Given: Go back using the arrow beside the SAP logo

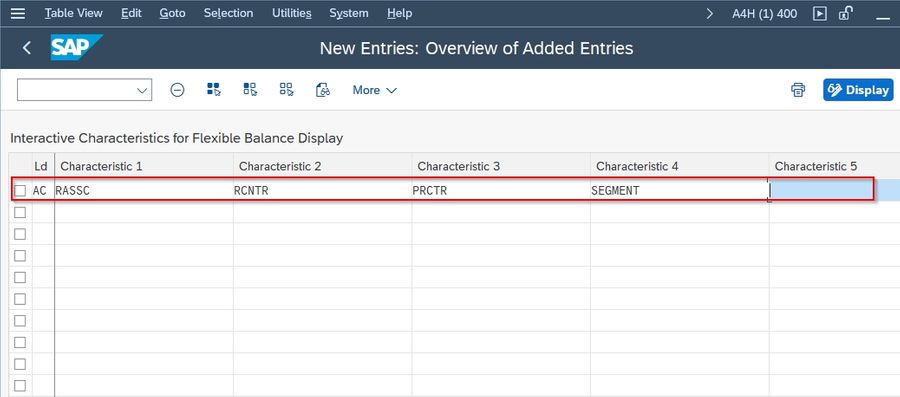Looking at the screenshot, I should [26, 48].
